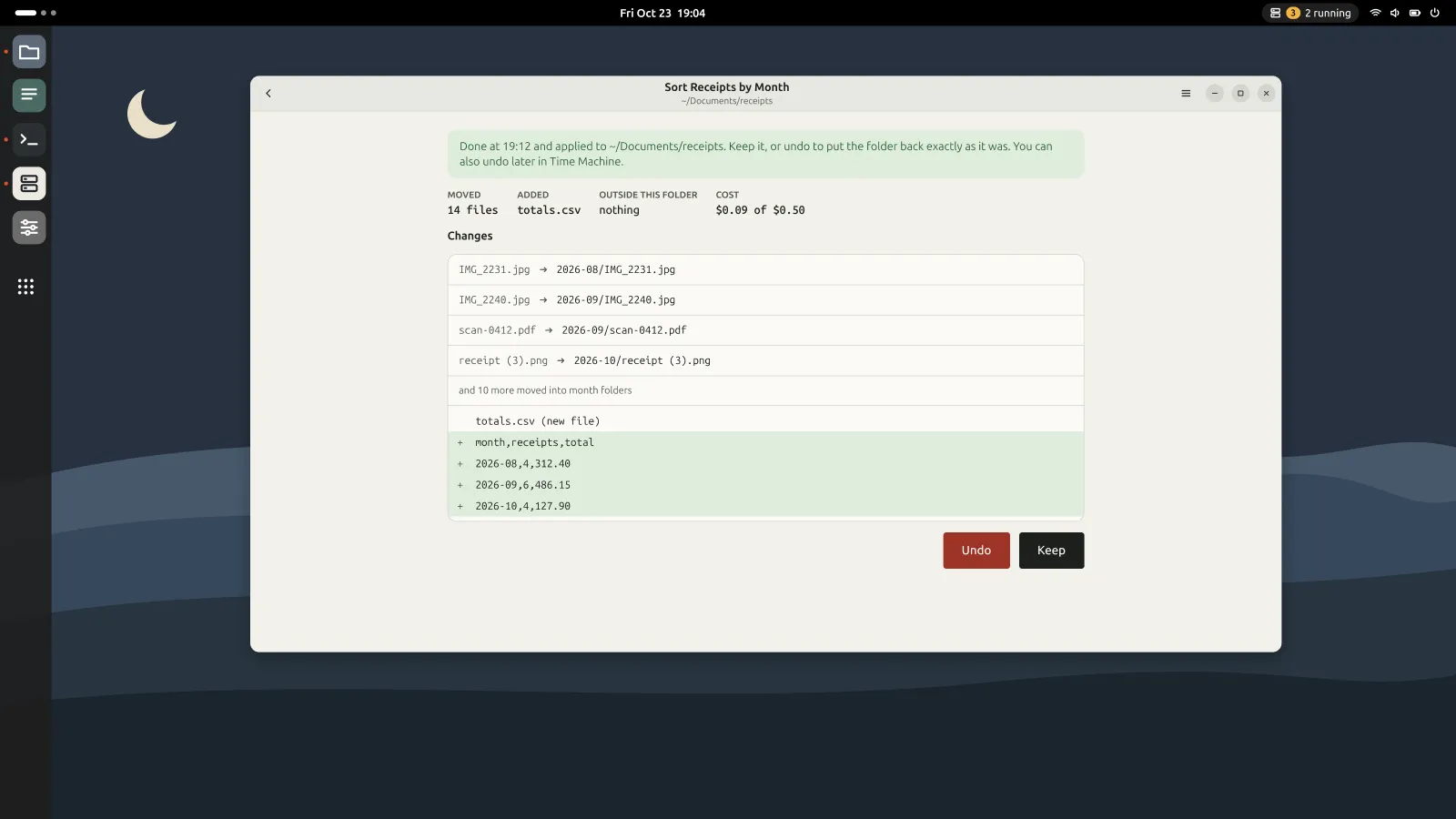
Task: Open the 2 running tasks indicator
Action: coord(1310,13)
